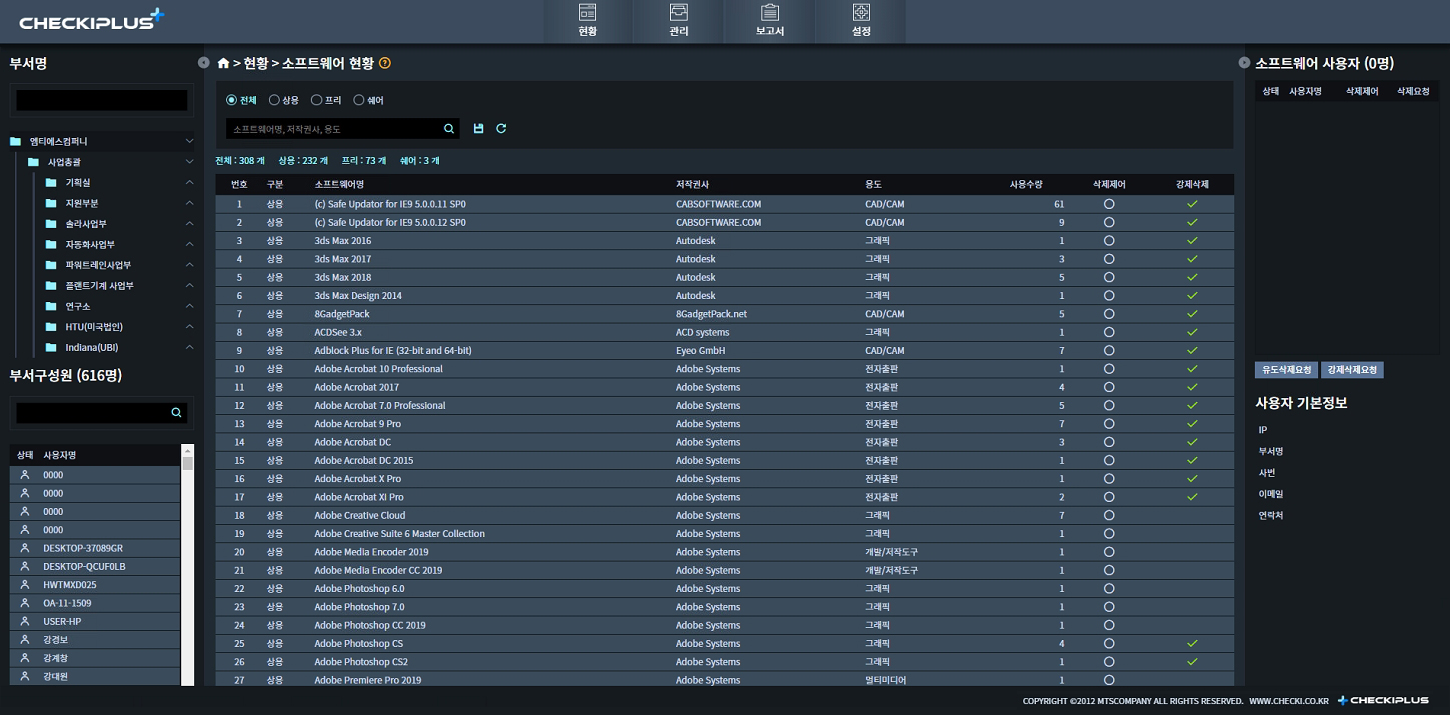Click green check for 3ds Max 2016 row
Screen dimensions: 1450x715
(x=1192, y=241)
